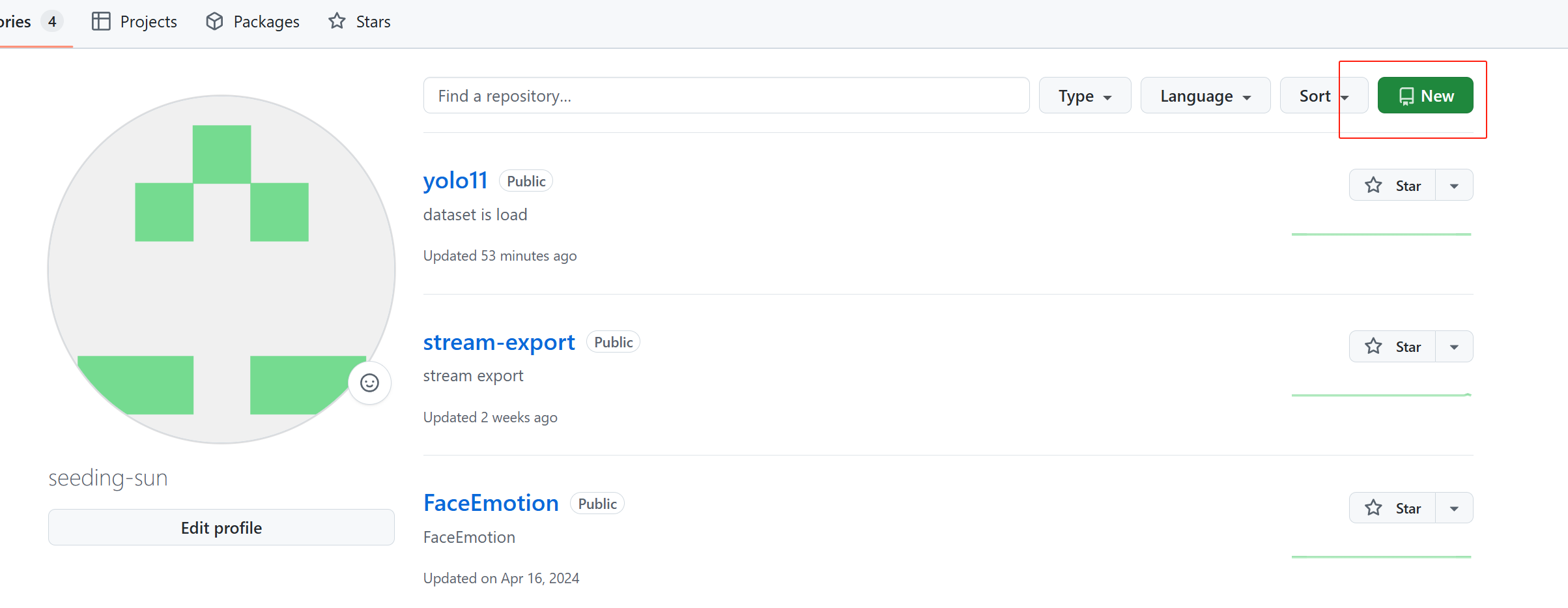The width and height of the screenshot is (1568, 608).
Task: Click the stream-export activity sparkline graph
Action: click(1382, 395)
